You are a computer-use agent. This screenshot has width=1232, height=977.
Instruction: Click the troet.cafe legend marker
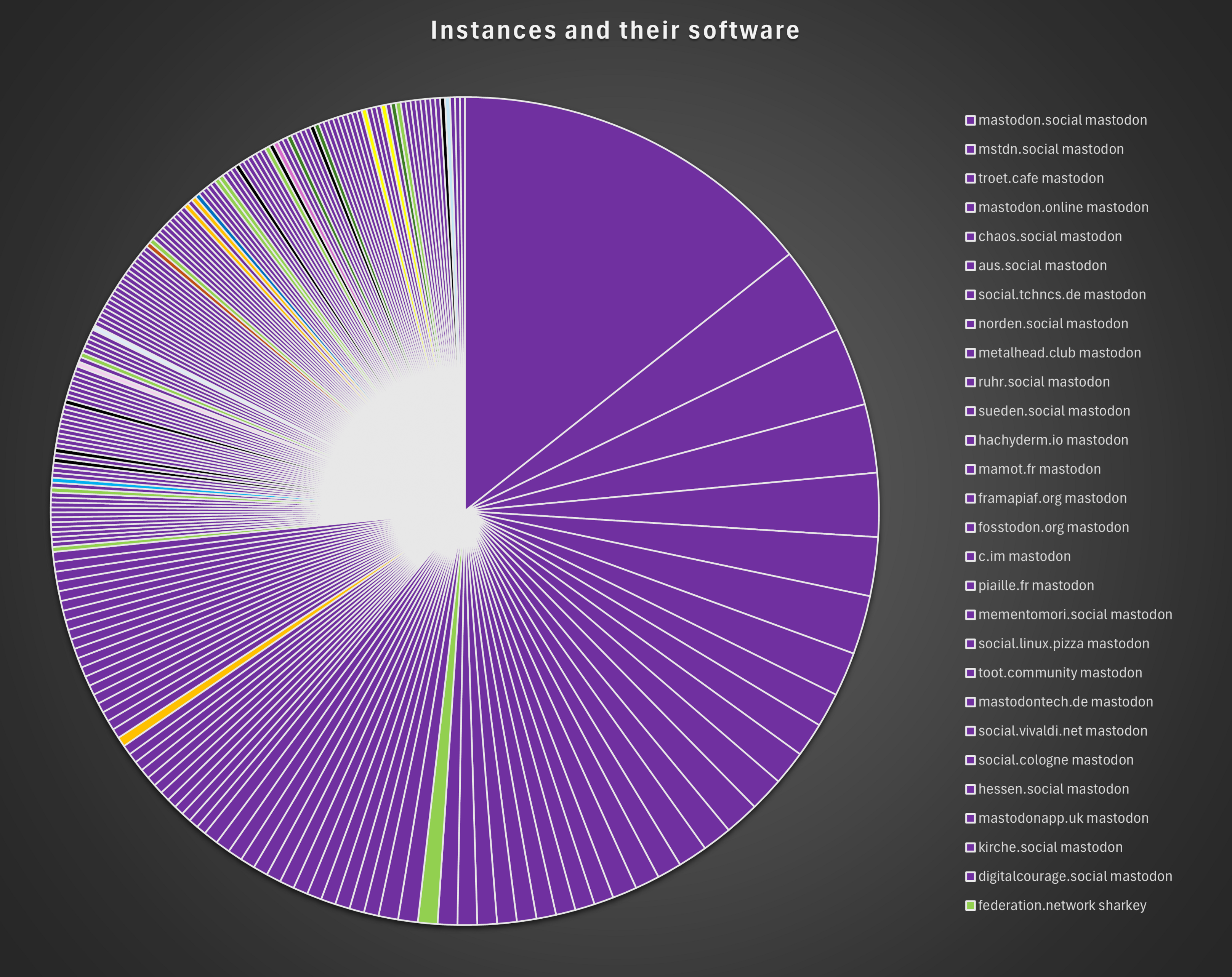pyautogui.click(x=970, y=179)
